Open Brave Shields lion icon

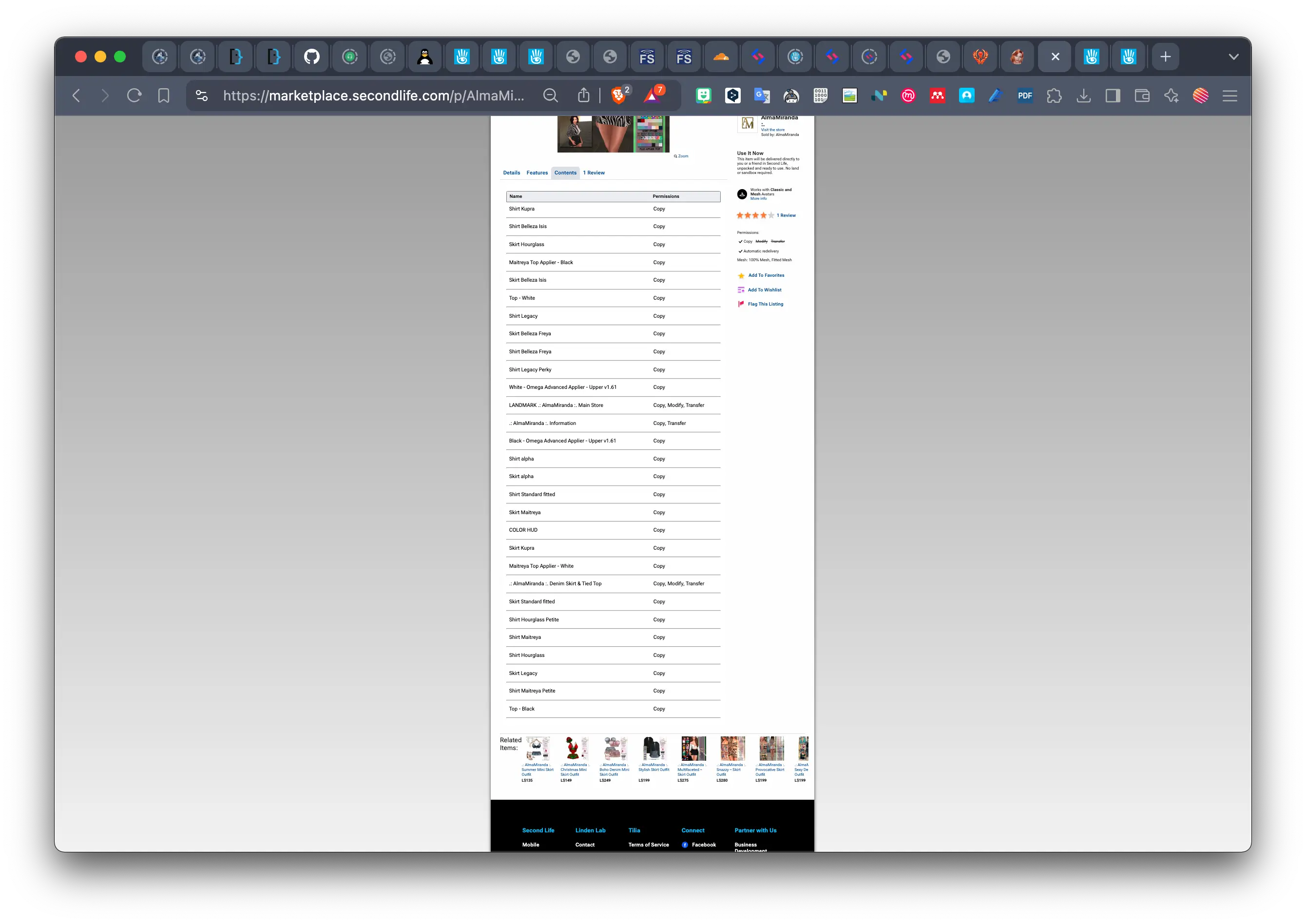click(x=618, y=95)
